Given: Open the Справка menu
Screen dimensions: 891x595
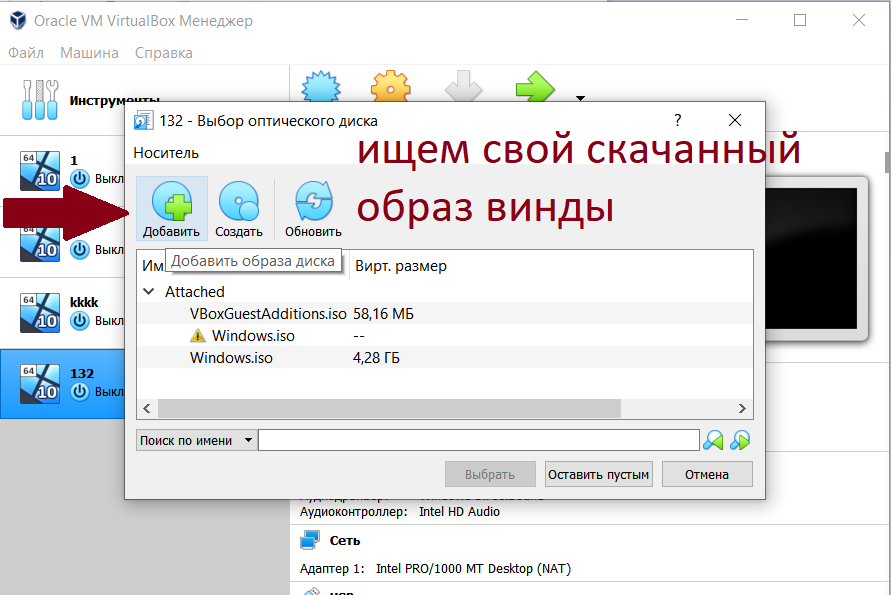Looking at the screenshot, I should (163, 52).
